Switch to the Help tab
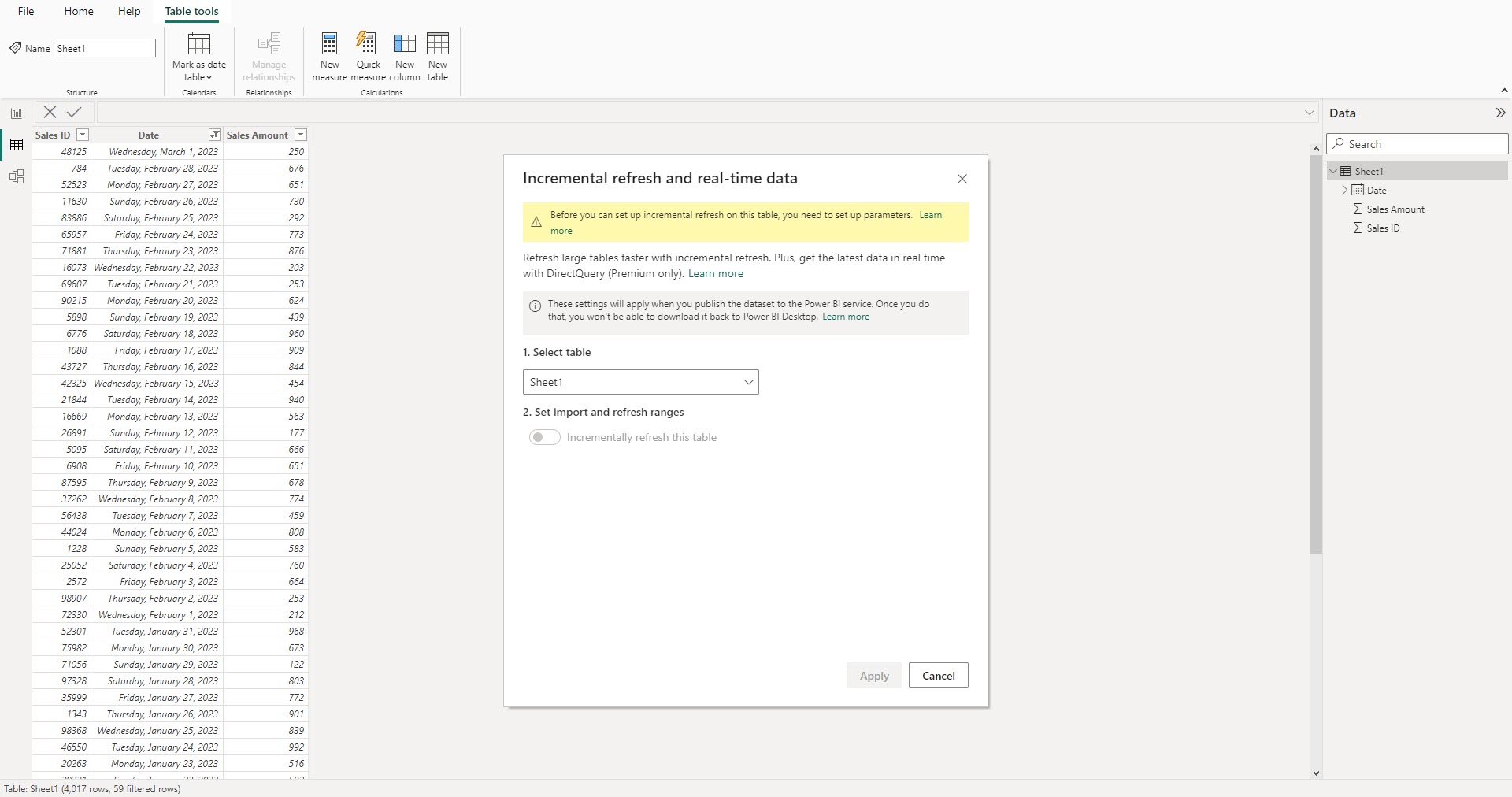 click(x=129, y=11)
